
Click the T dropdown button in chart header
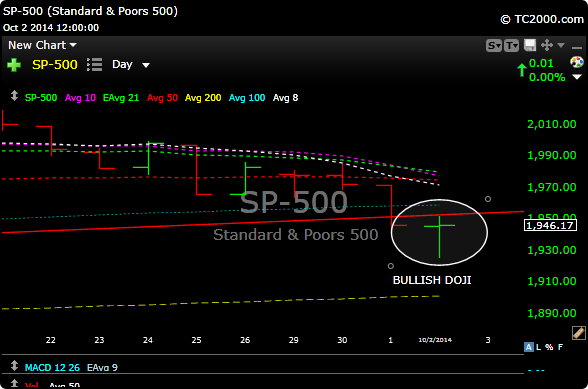[511, 46]
